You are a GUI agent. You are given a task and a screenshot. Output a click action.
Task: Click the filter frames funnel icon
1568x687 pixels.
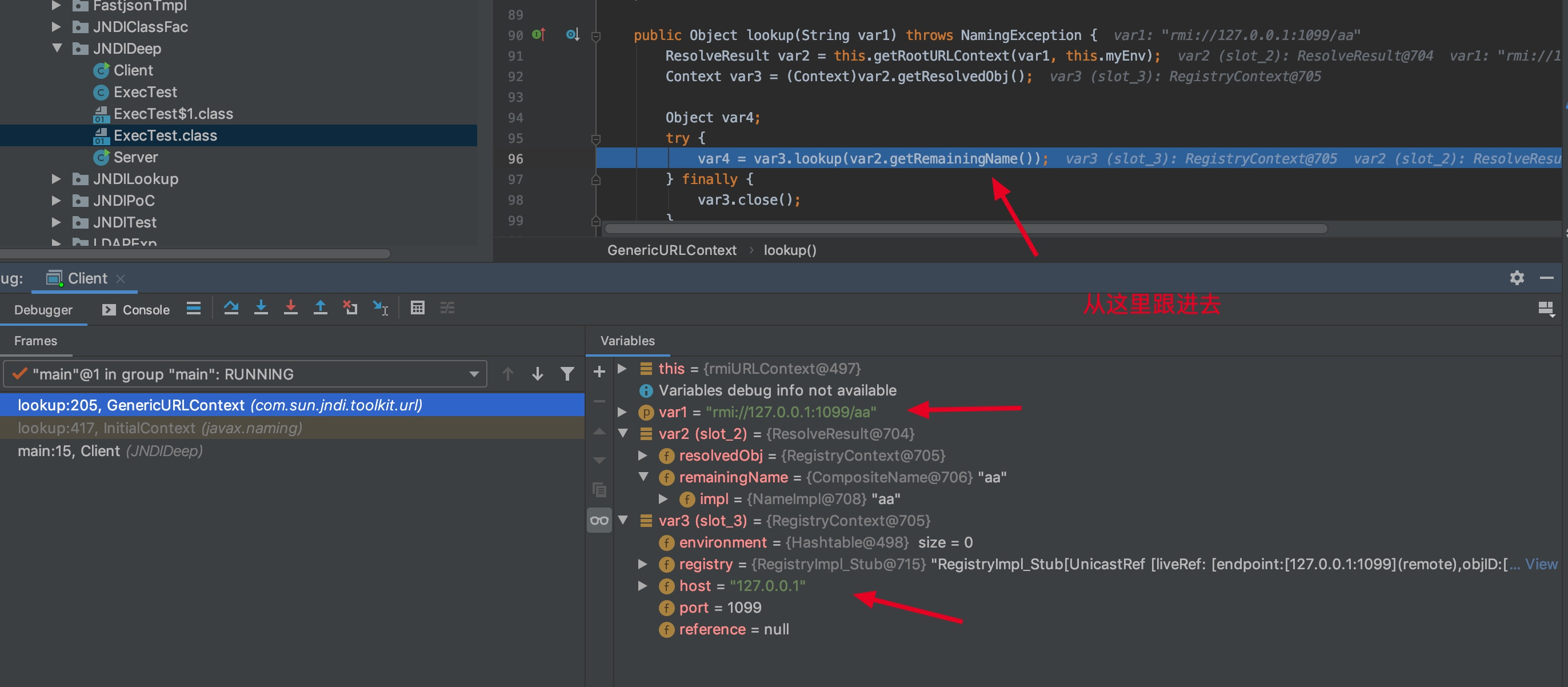[x=567, y=374]
